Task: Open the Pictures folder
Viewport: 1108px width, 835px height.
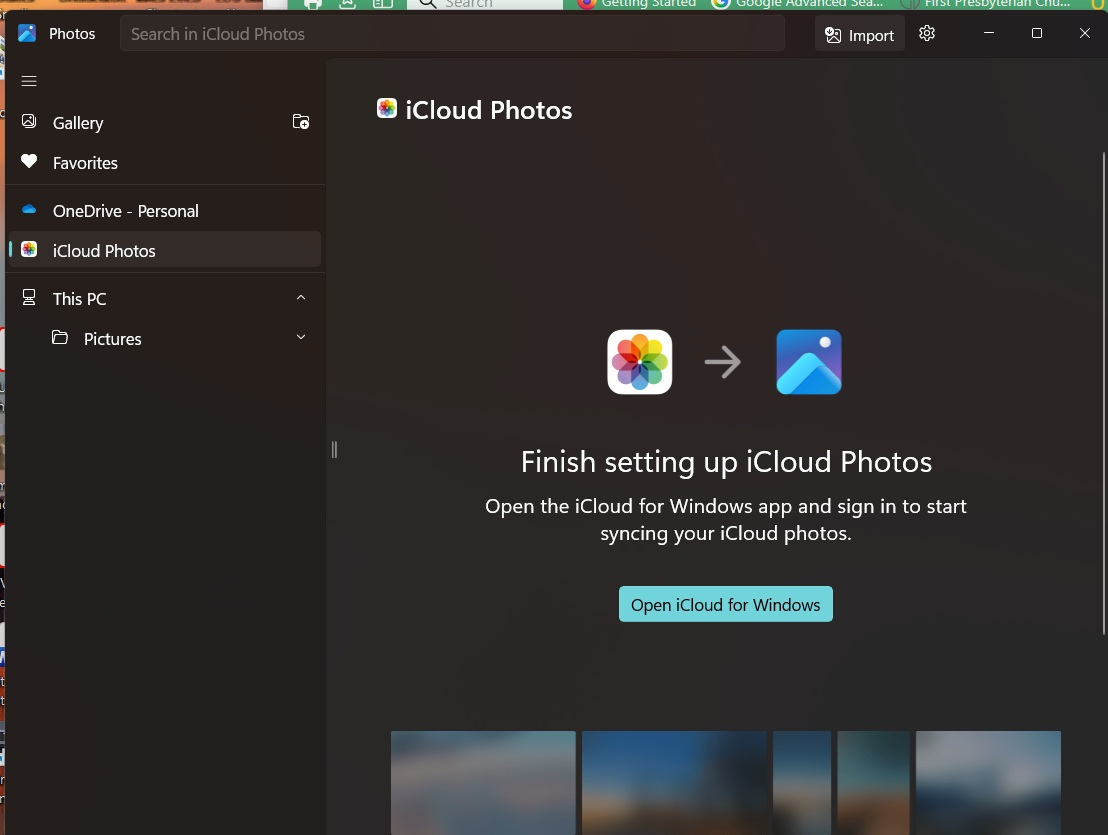Action: pos(112,339)
